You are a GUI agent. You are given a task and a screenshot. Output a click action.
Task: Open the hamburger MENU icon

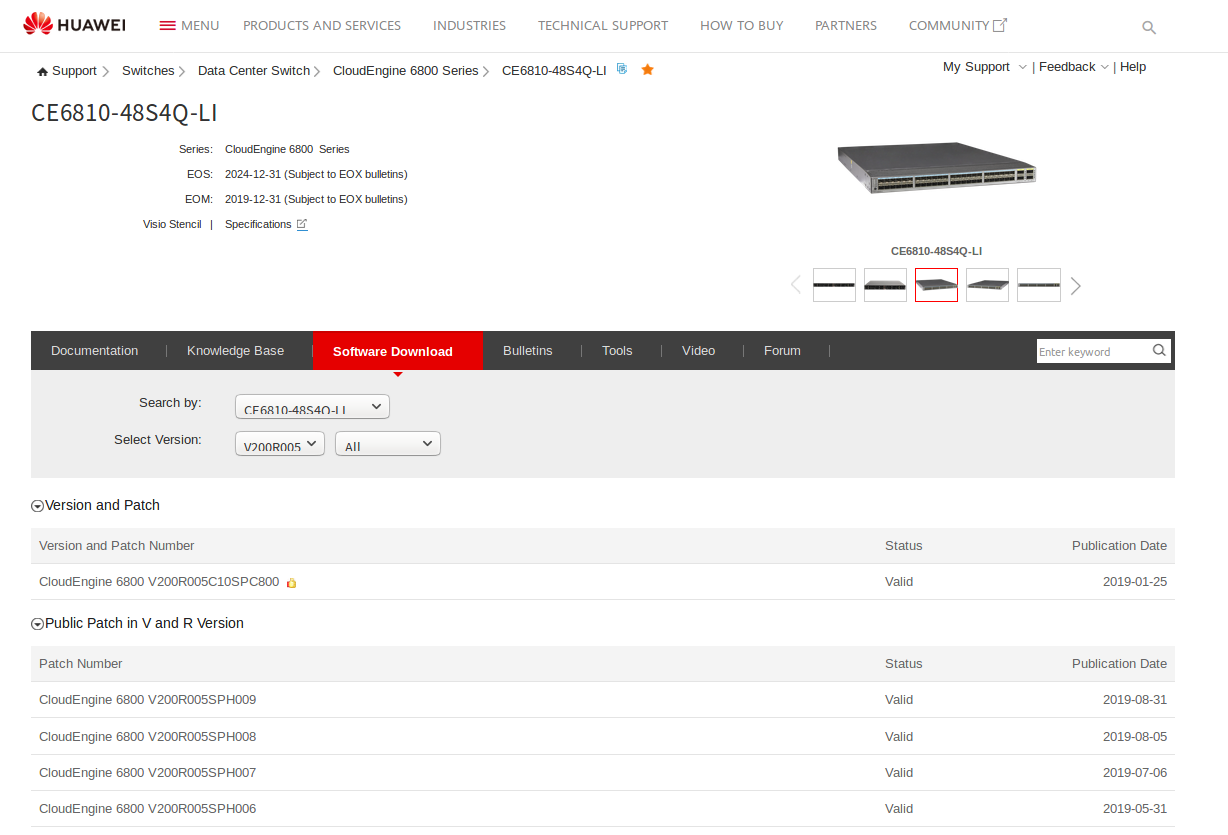coord(168,26)
